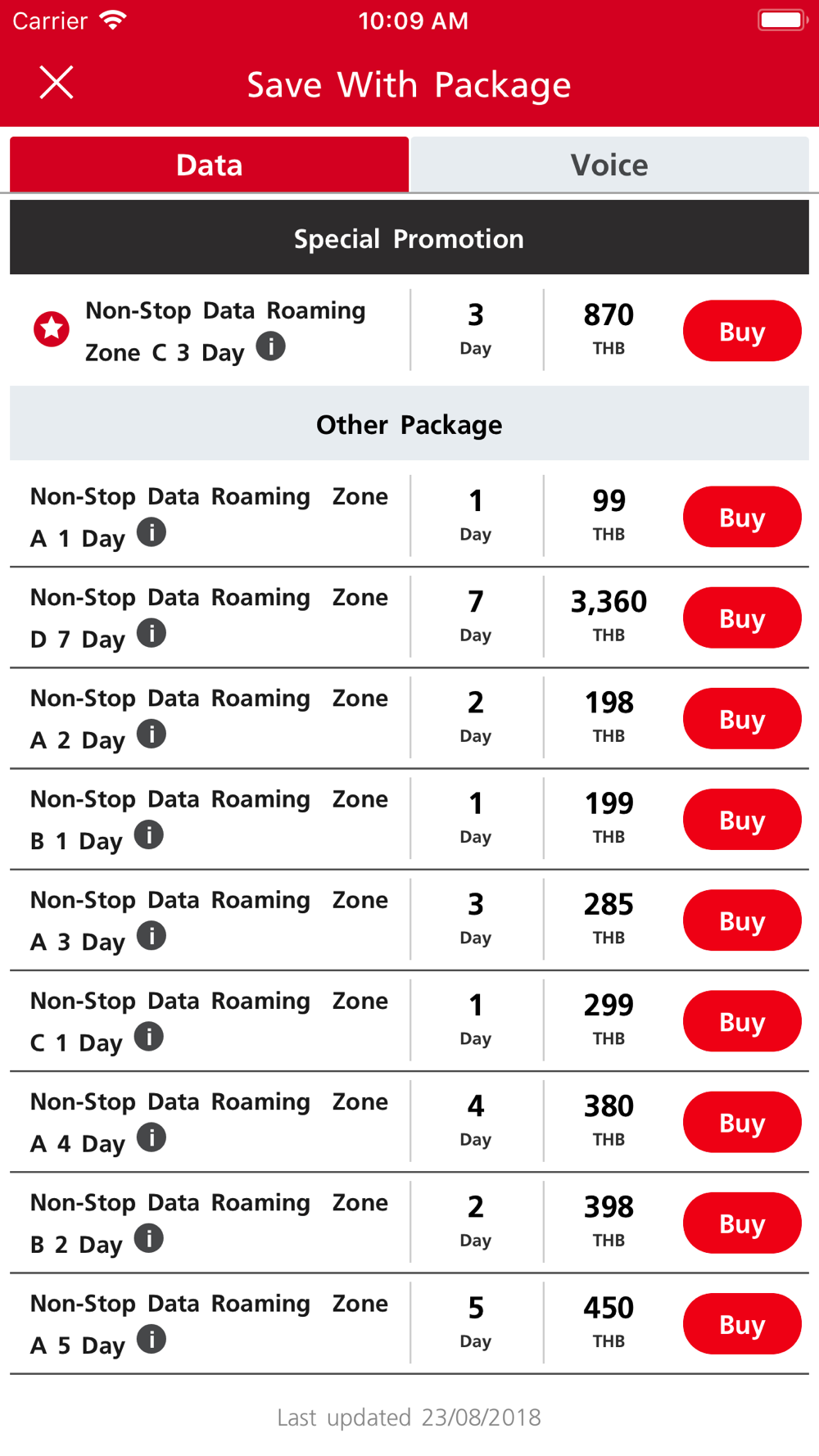View info for Zone A 4 Day package
Image resolution: width=819 pixels, height=1456 pixels.
click(152, 1137)
